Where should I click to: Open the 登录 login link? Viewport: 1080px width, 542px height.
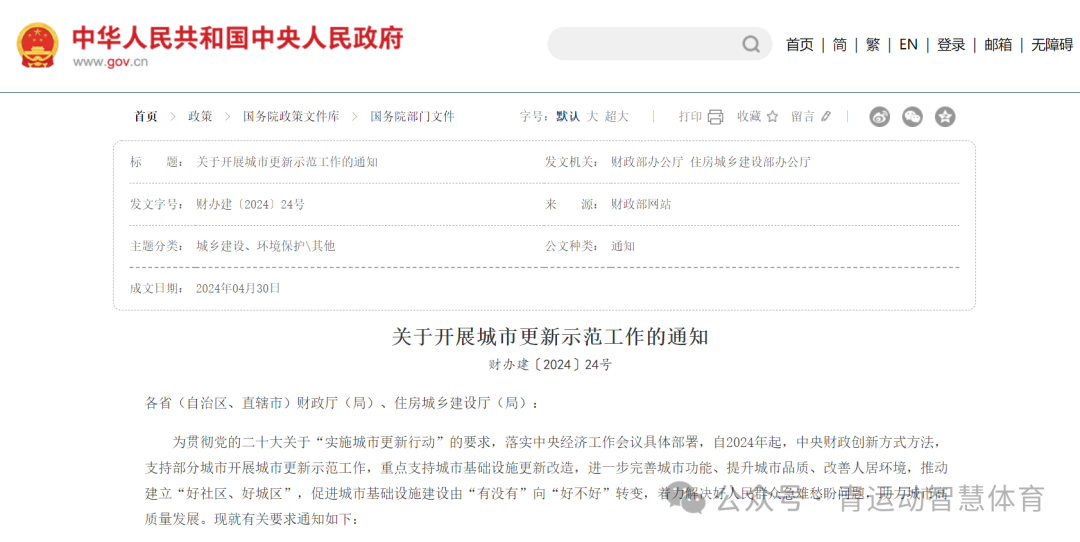[x=951, y=45]
